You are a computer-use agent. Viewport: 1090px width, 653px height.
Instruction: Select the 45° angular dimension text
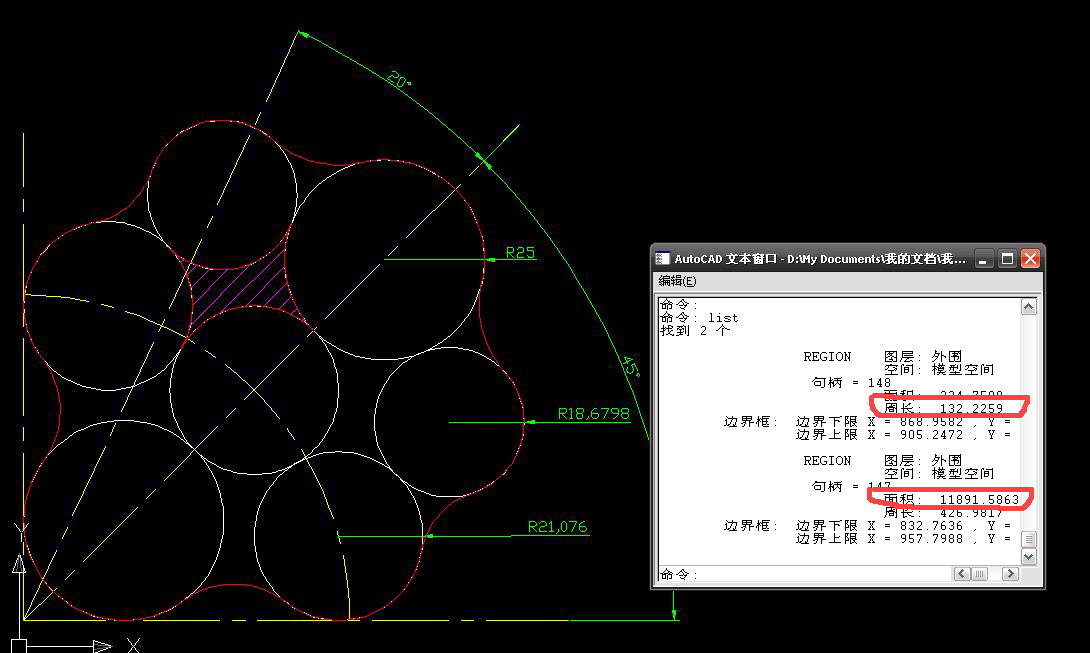[x=630, y=366]
